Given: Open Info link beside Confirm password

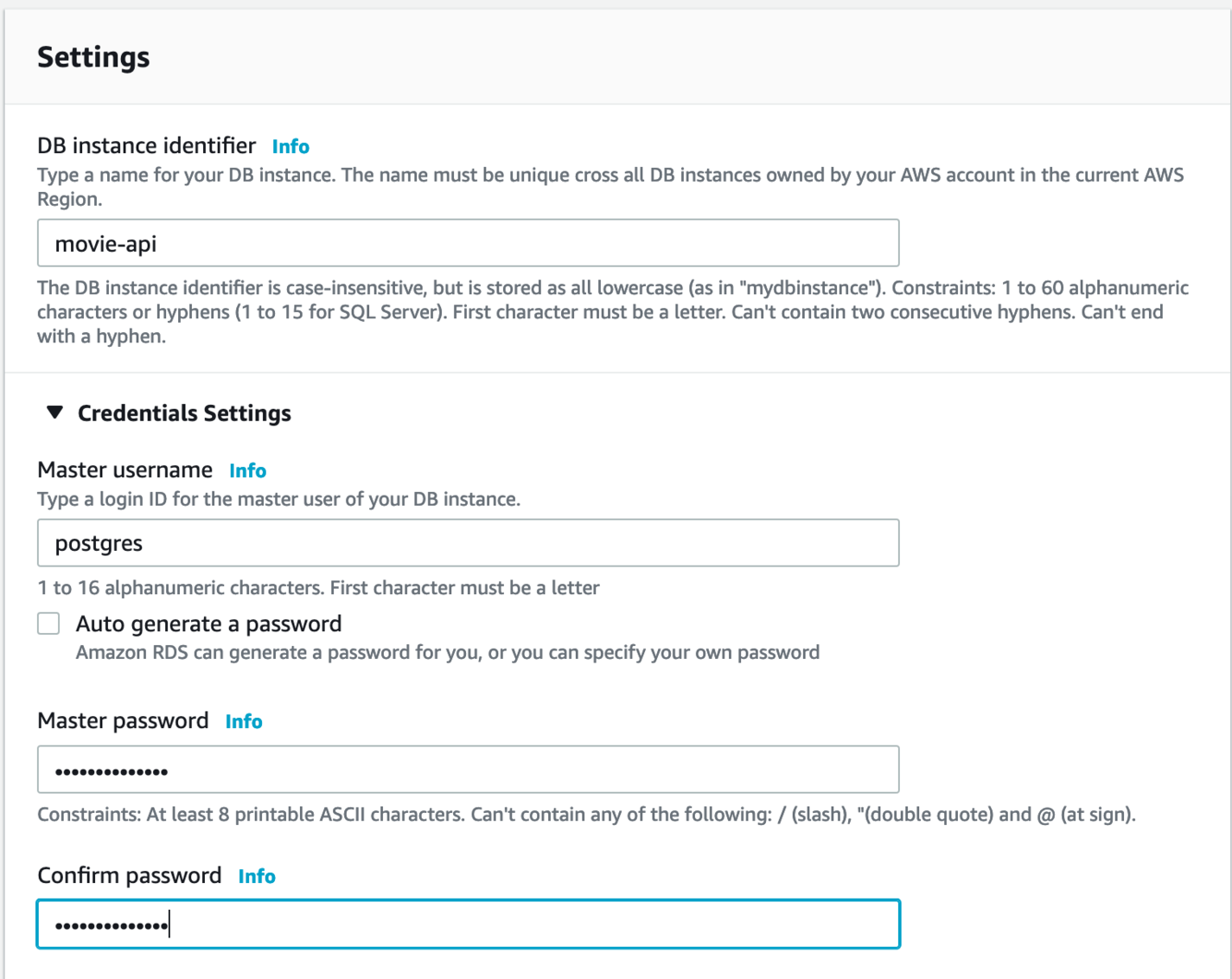Looking at the screenshot, I should 257,876.
